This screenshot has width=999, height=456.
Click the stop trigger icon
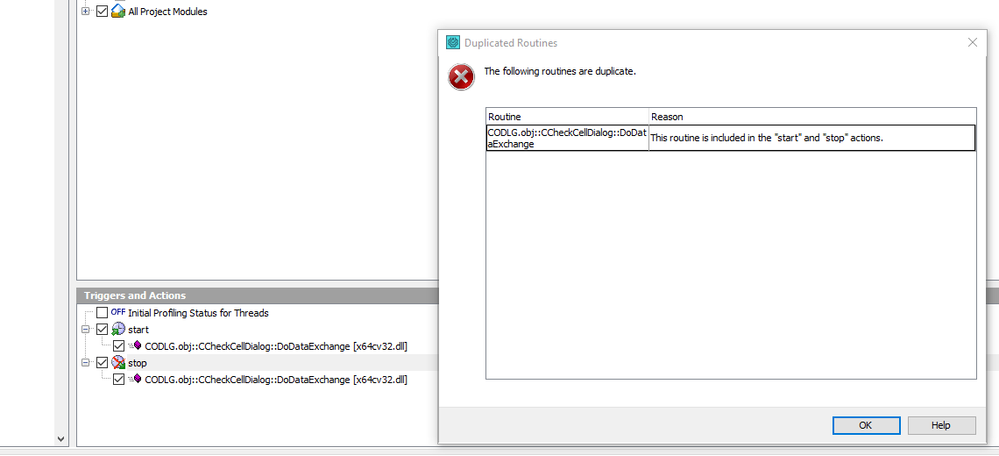119,362
